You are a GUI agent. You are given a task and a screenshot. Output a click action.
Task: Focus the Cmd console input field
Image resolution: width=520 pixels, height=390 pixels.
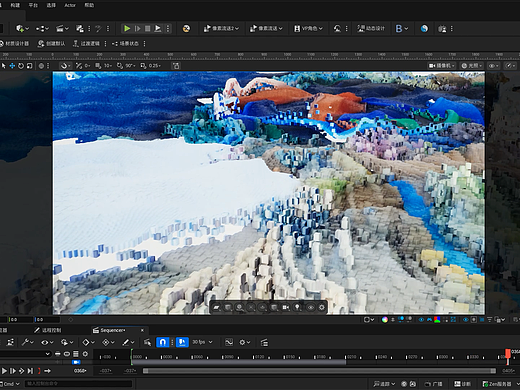pos(79,384)
